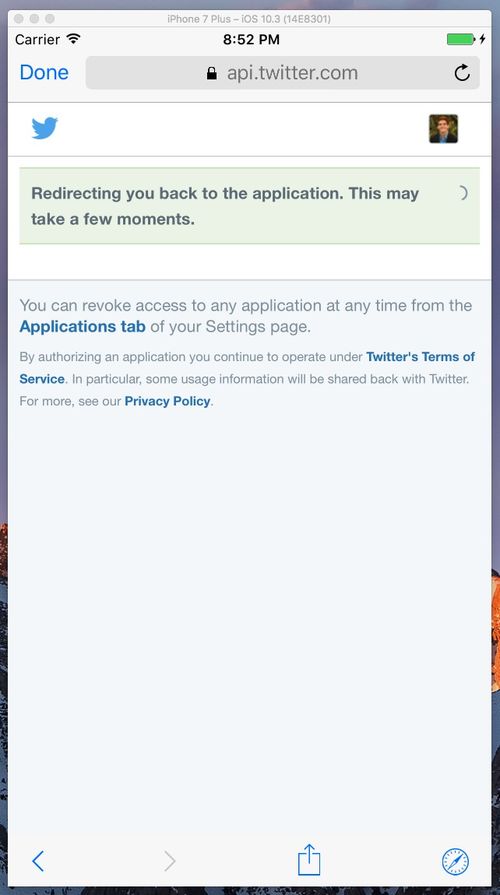The image size is (500, 895).
Task: Tap the 8:52 PM clock in the status bar
Action: tap(251, 39)
